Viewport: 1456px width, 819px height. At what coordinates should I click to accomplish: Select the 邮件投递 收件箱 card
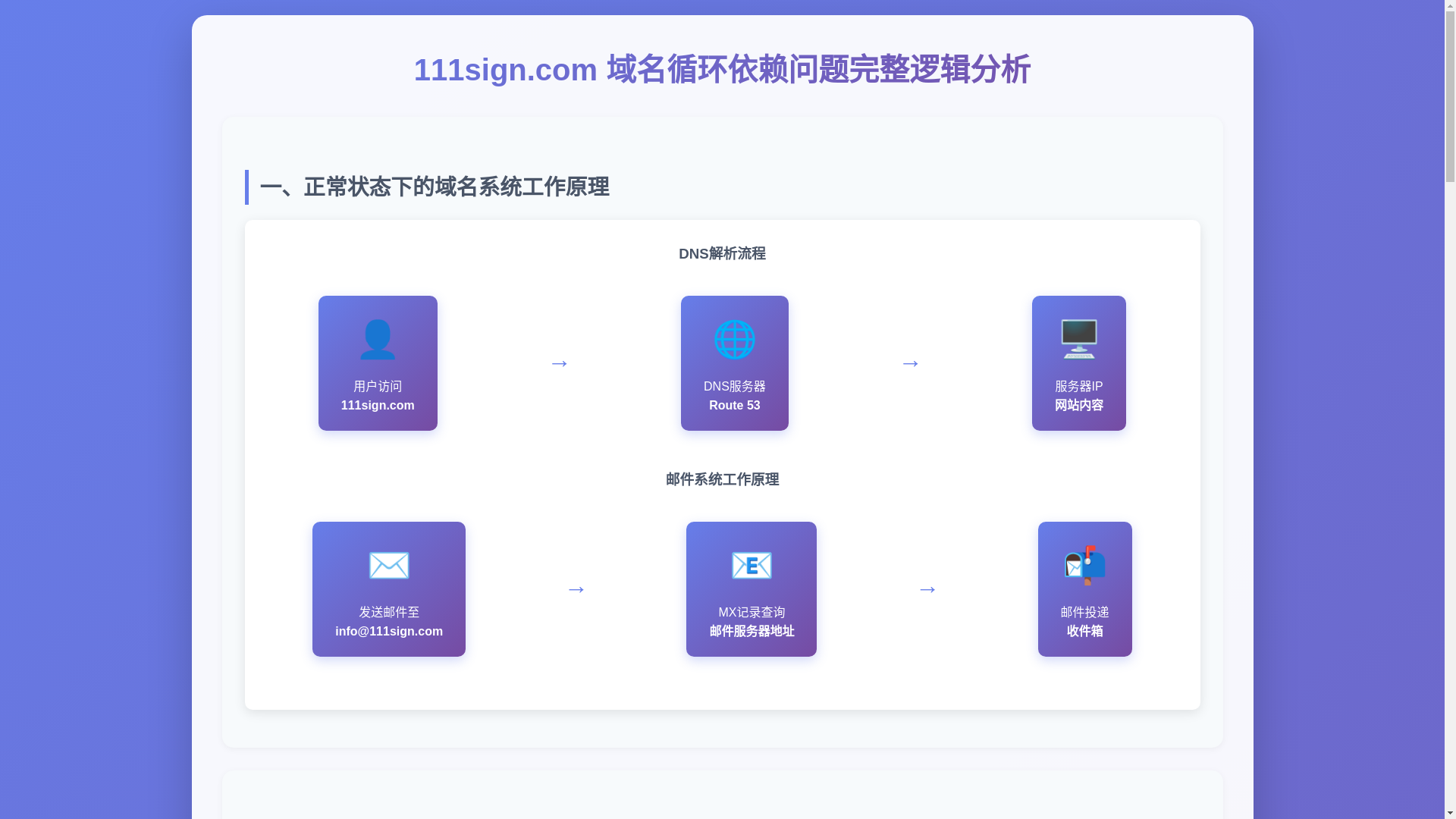point(1084,589)
